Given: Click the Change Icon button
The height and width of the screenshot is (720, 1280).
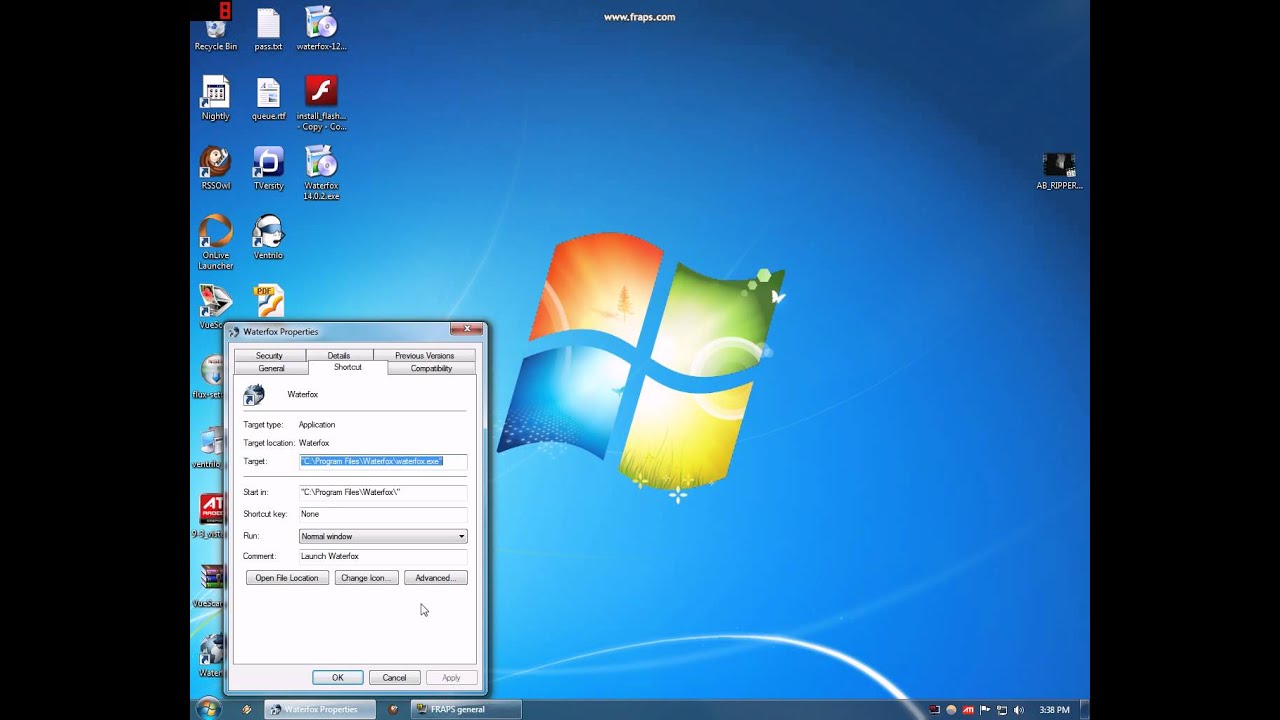Looking at the screenshot, I should 367,578.
